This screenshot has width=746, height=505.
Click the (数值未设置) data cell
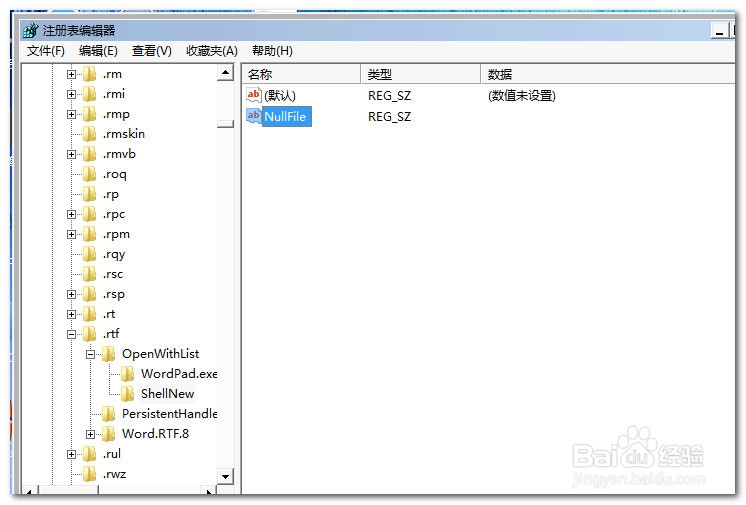pos(521,96)
